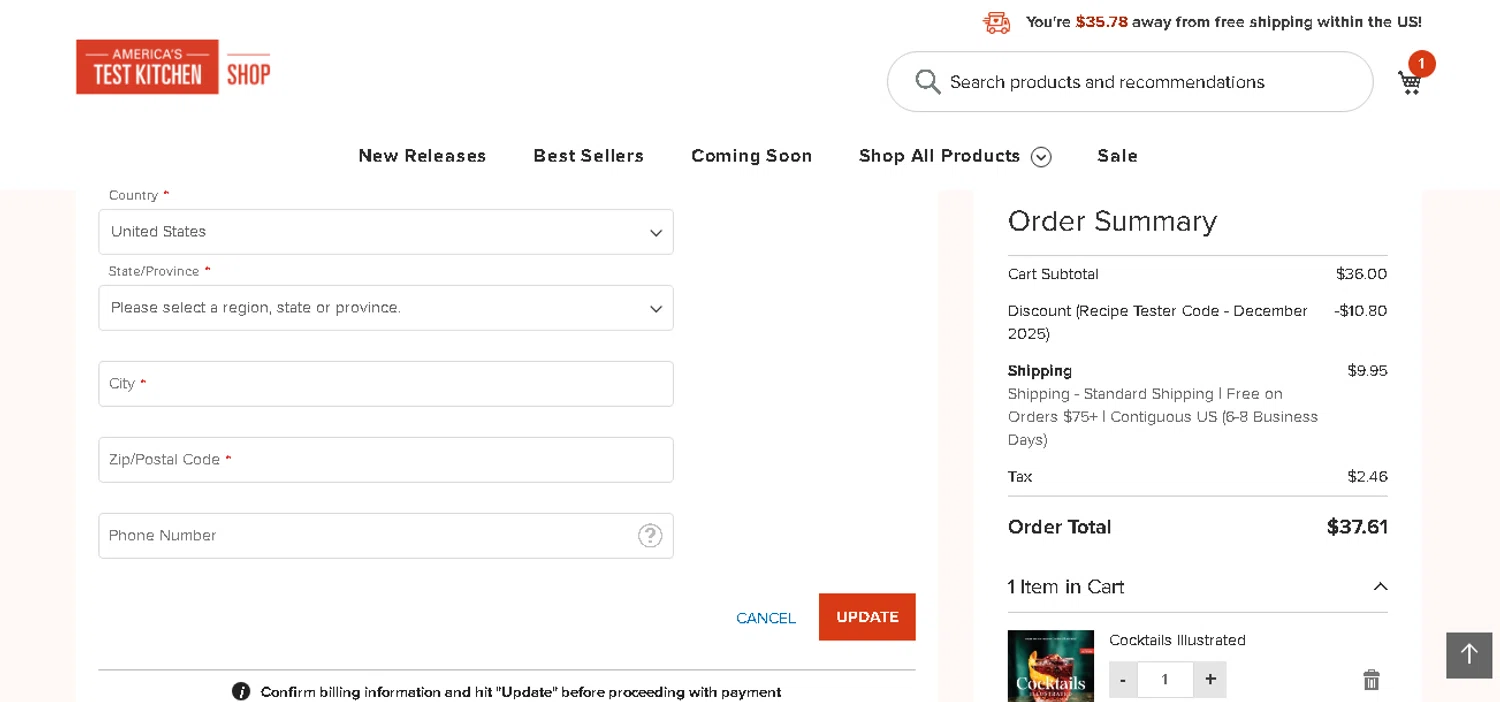The image size is (1500, 702).
Task: Click the back-to-top arrow button
Action: click(1469, 655)
